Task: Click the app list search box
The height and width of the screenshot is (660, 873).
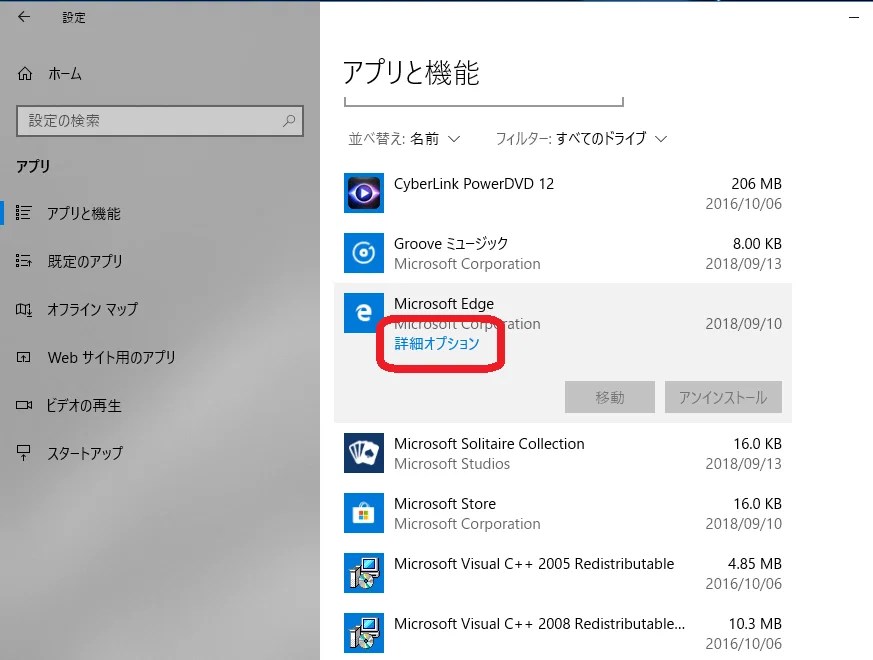Action: 484,100
